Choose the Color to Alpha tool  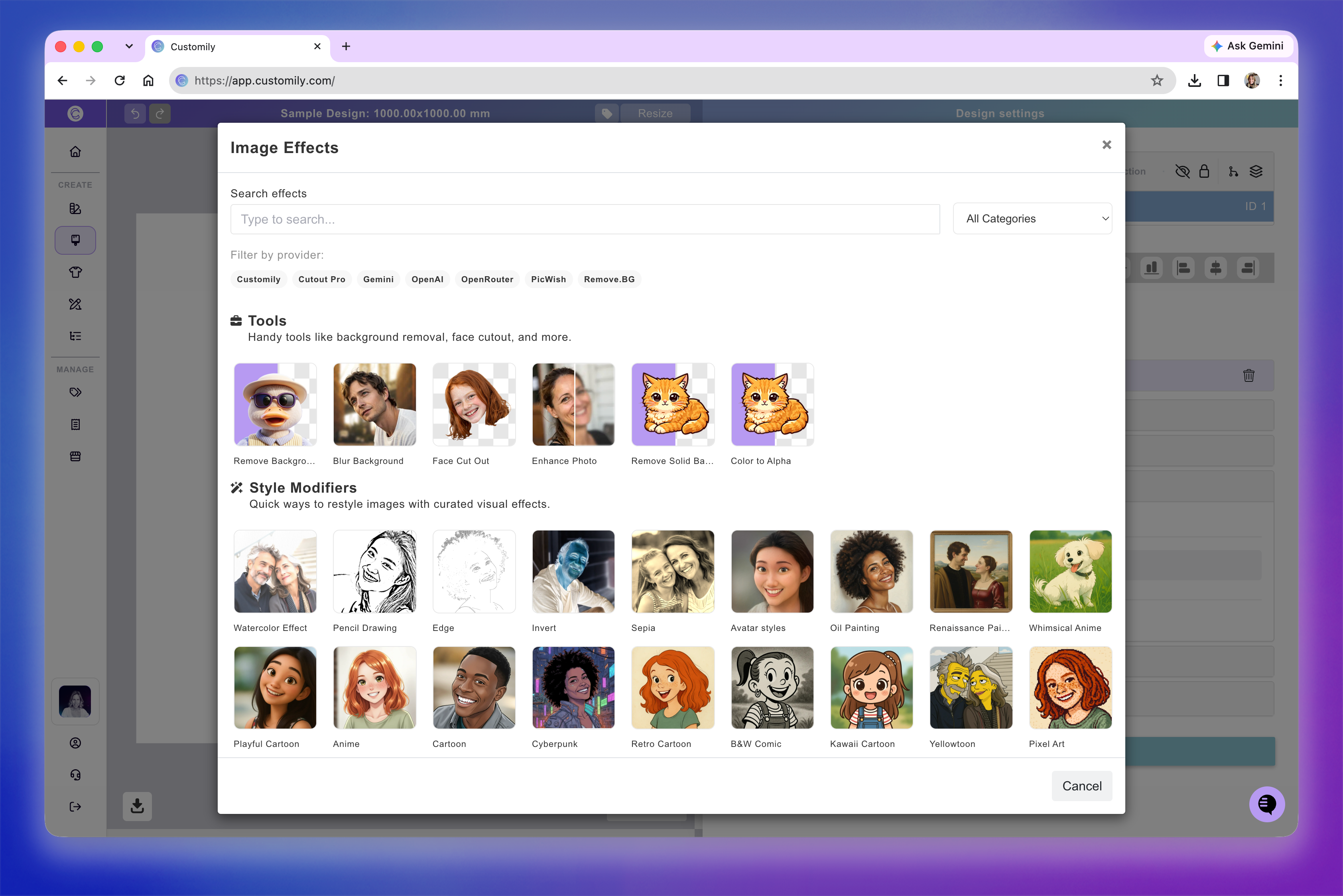point(772,405)
